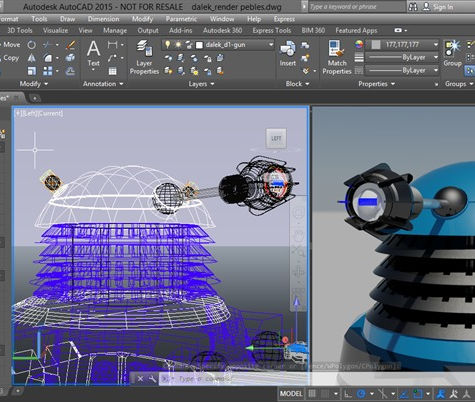The height and width of the screenshot is (402, 475).
Task: Click the object color wheel swatch
Action: click(x=359, y=44)
